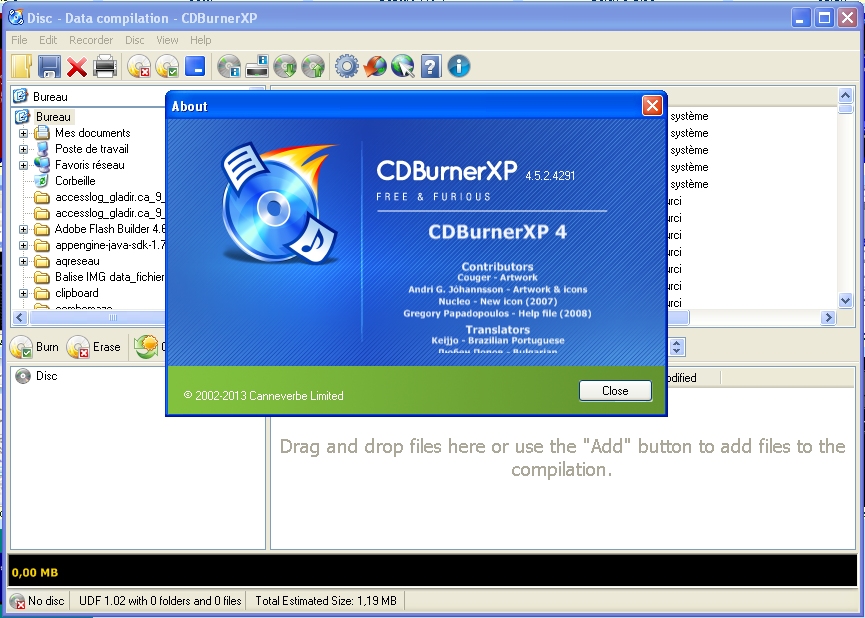The image size is (865, 618).
Task: Close the About dialog with the Close button
Action: pos(615,391)
